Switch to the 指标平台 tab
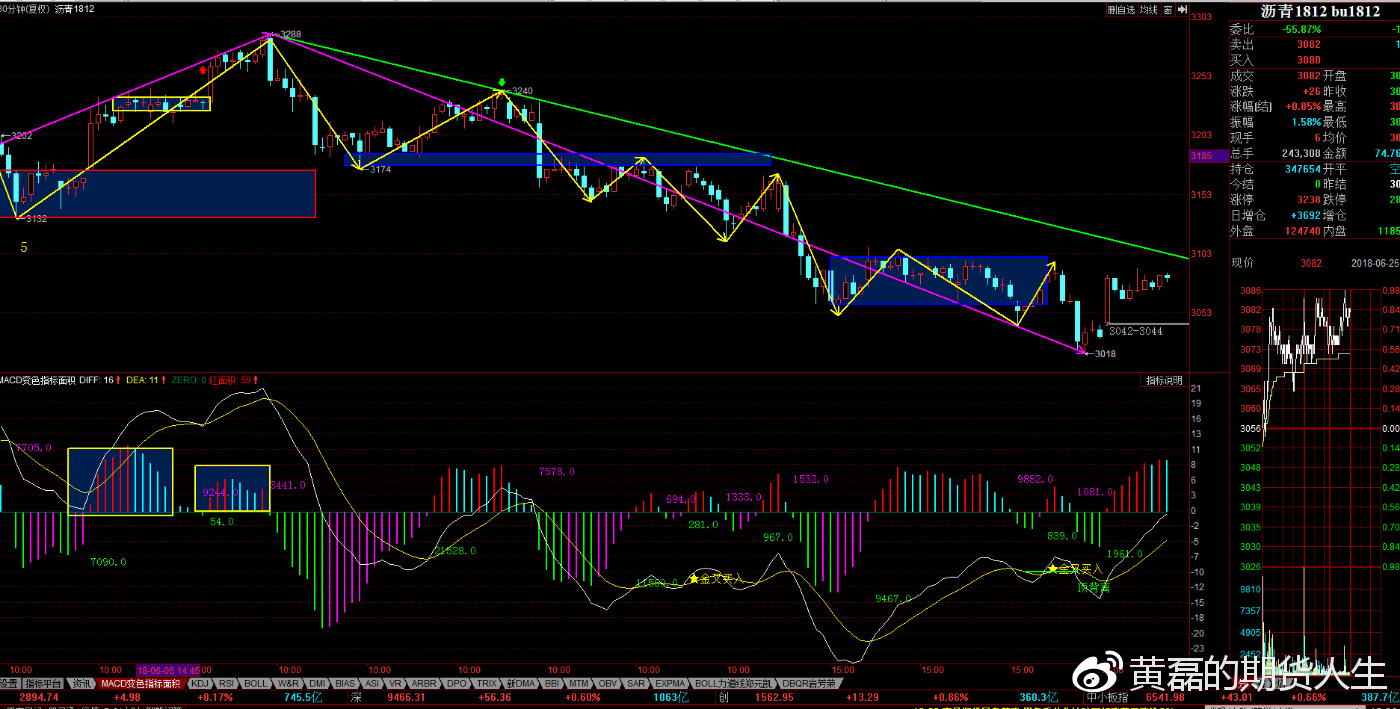 click(44, 684)
